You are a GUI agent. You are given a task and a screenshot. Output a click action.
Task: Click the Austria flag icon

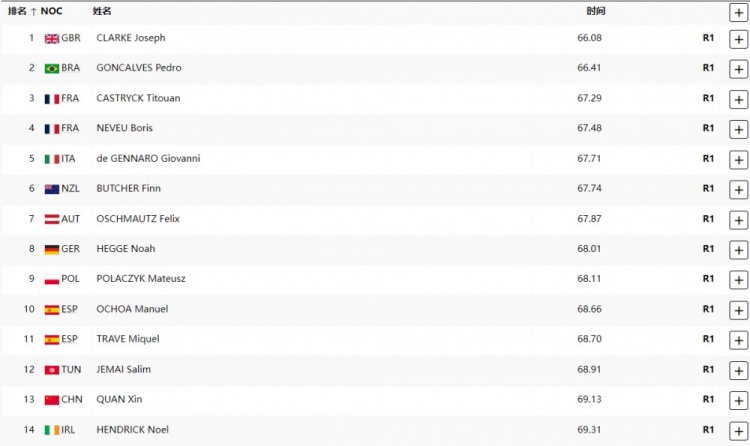(52, 219)
